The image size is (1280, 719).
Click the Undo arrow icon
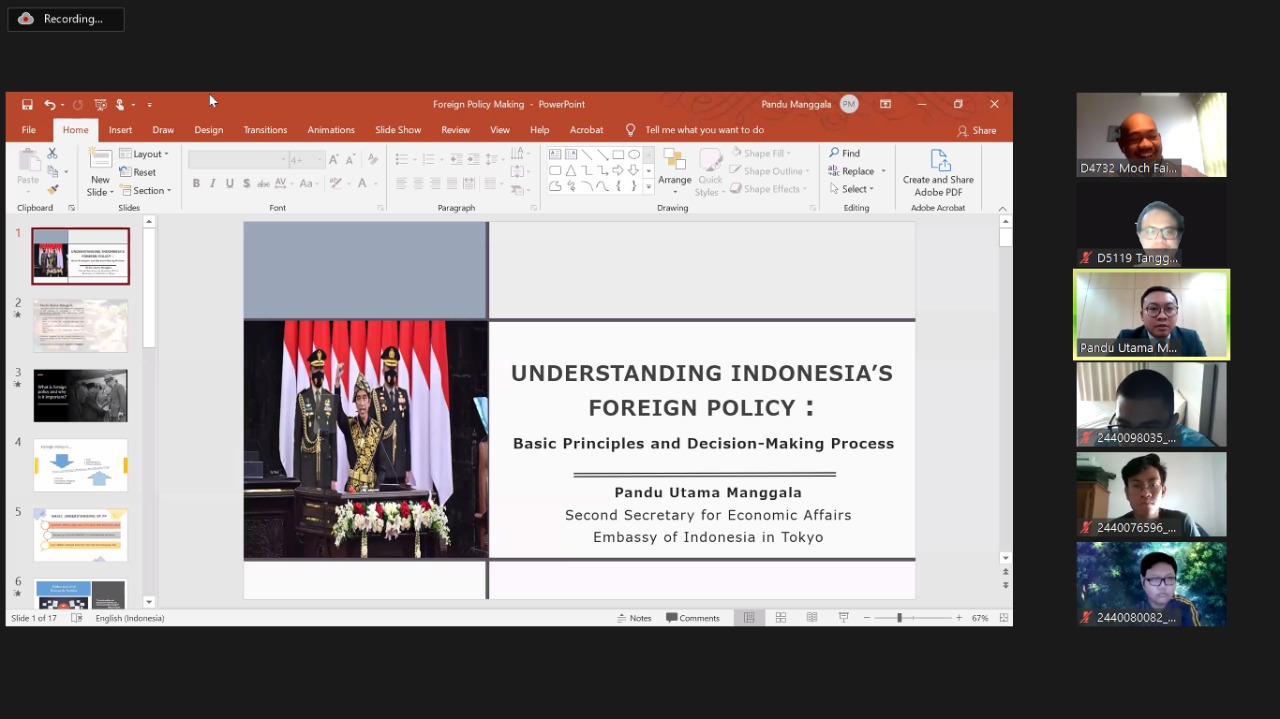click(49, 104)
